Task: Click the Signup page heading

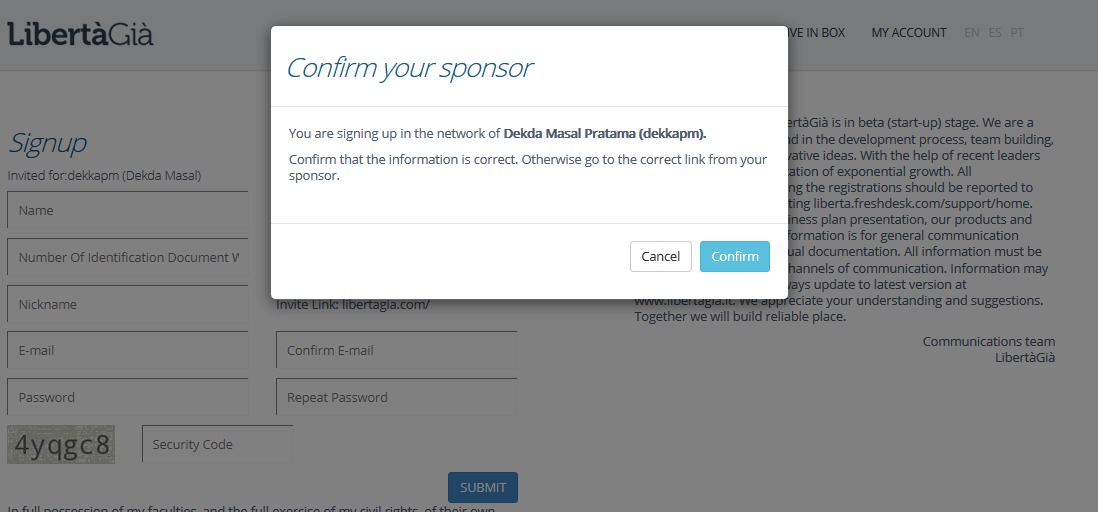Action: click(x=47, y=143)
